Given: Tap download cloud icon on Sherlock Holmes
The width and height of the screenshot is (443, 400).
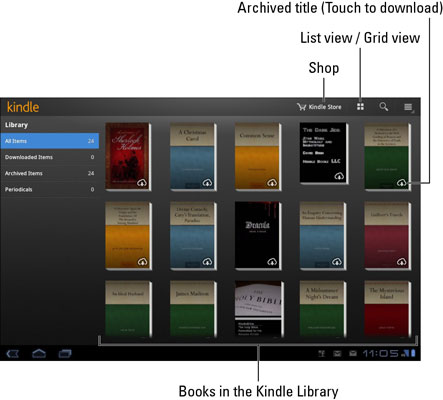Looking at the screenshot, I should [142, 183].
